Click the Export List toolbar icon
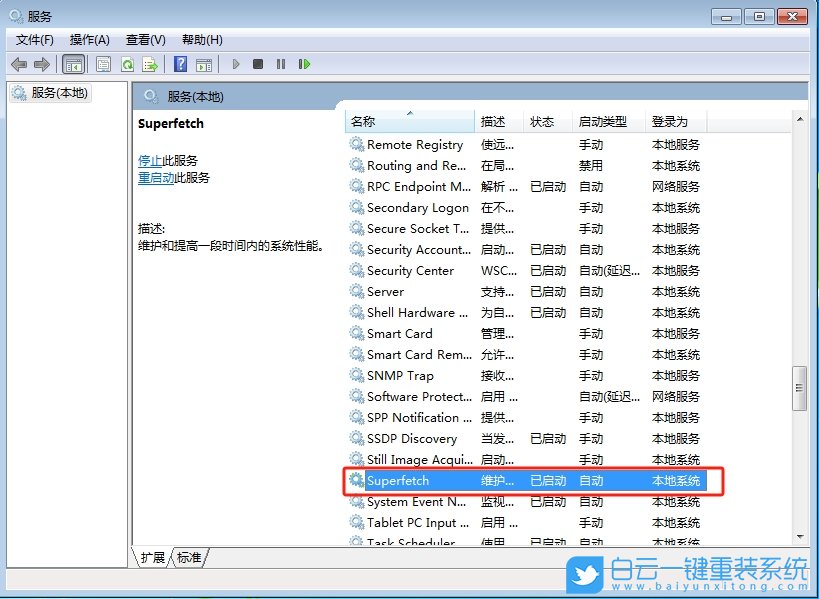 (x=151, y=64)
